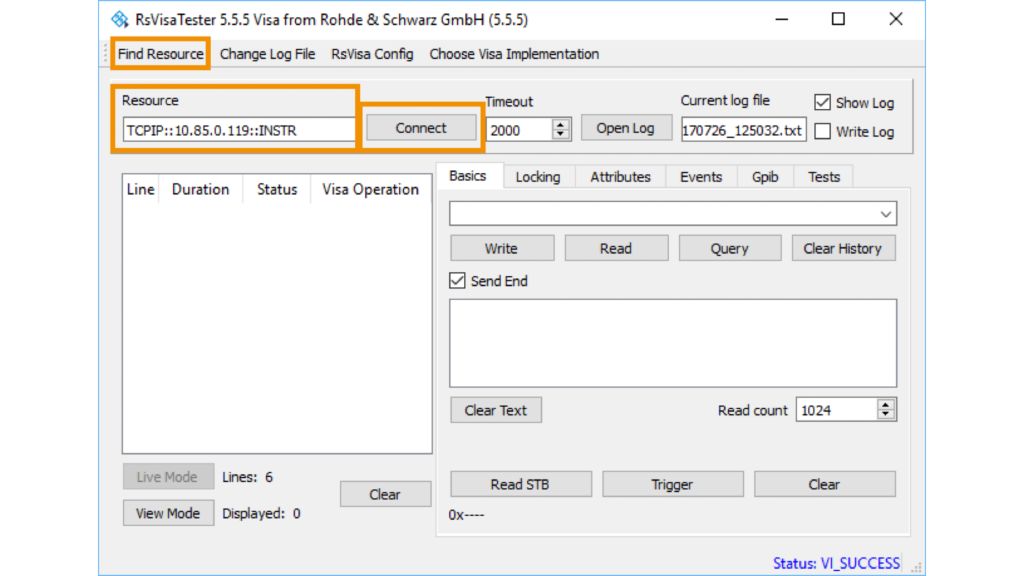Switch to the Locking tab

click(x=537, y=177)
